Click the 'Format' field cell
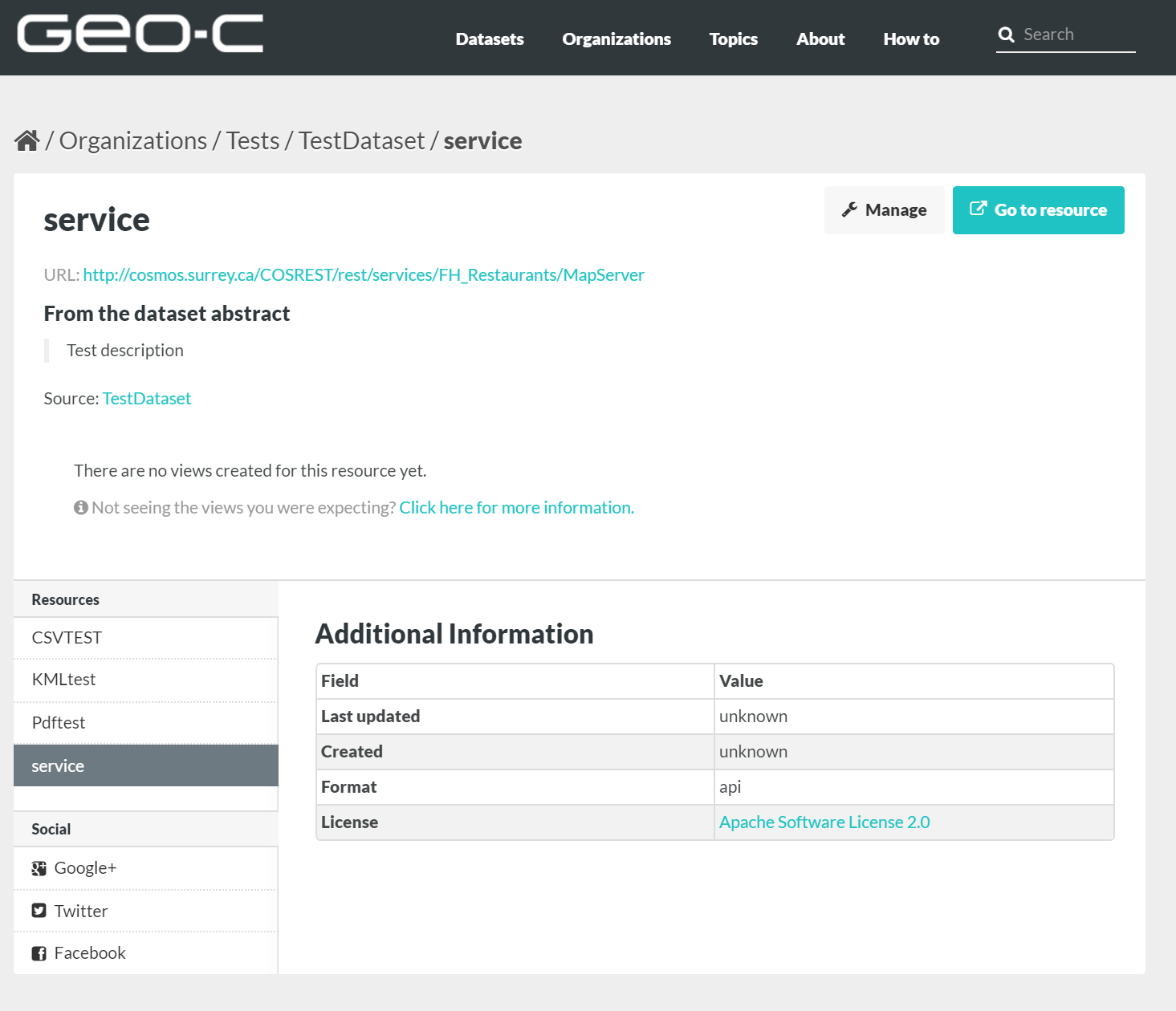 pos(515,787)
